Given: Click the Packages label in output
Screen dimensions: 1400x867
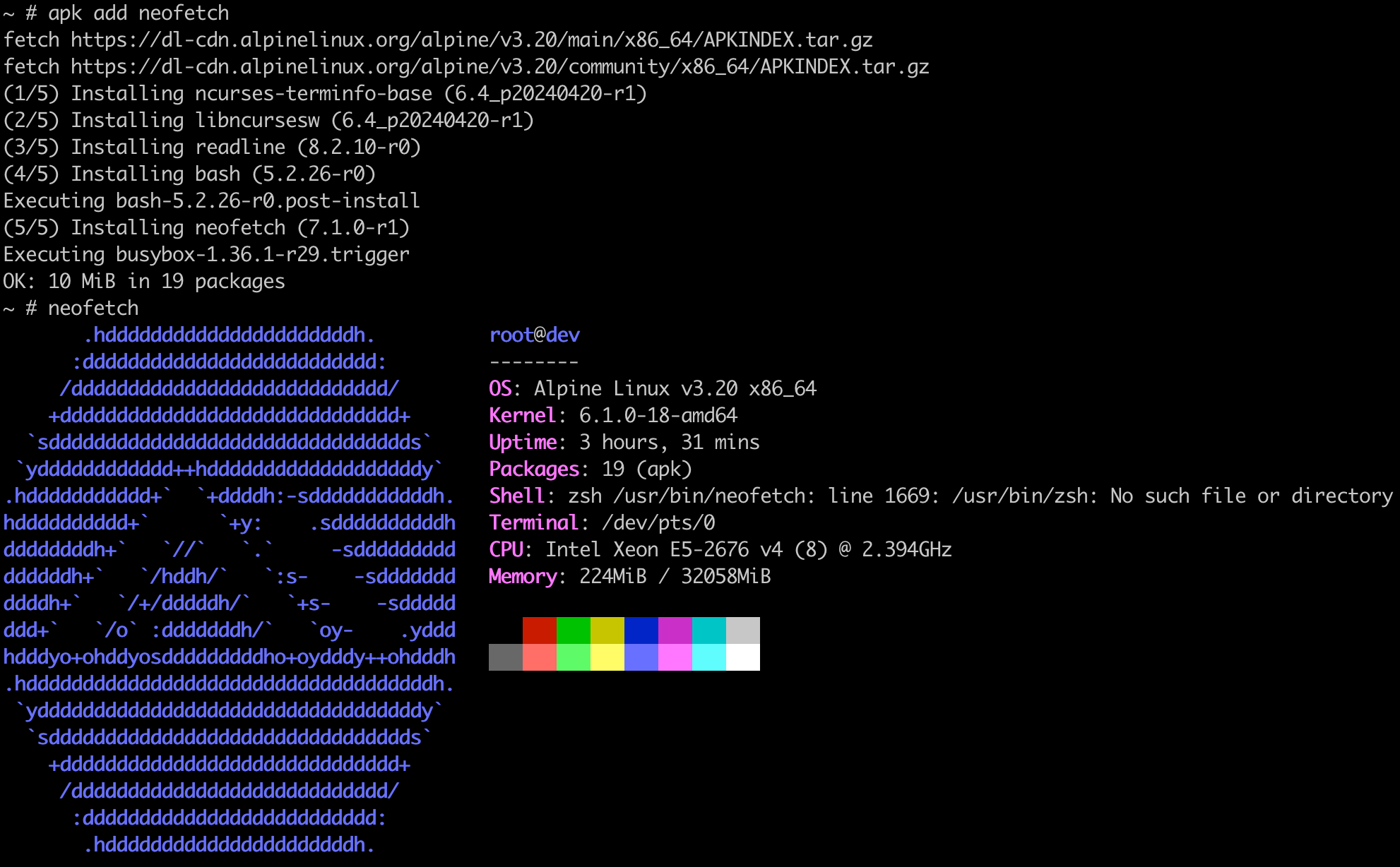Looking at the screenshot, I should (x=534, y=469).
